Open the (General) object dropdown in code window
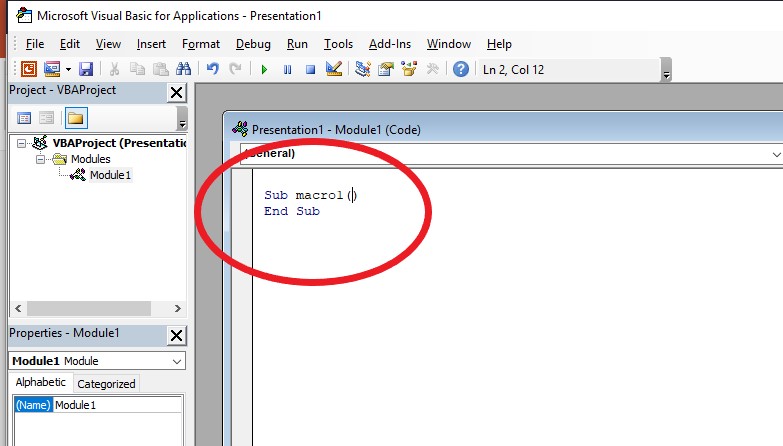 pyautogui.click(x=776, y=154)
